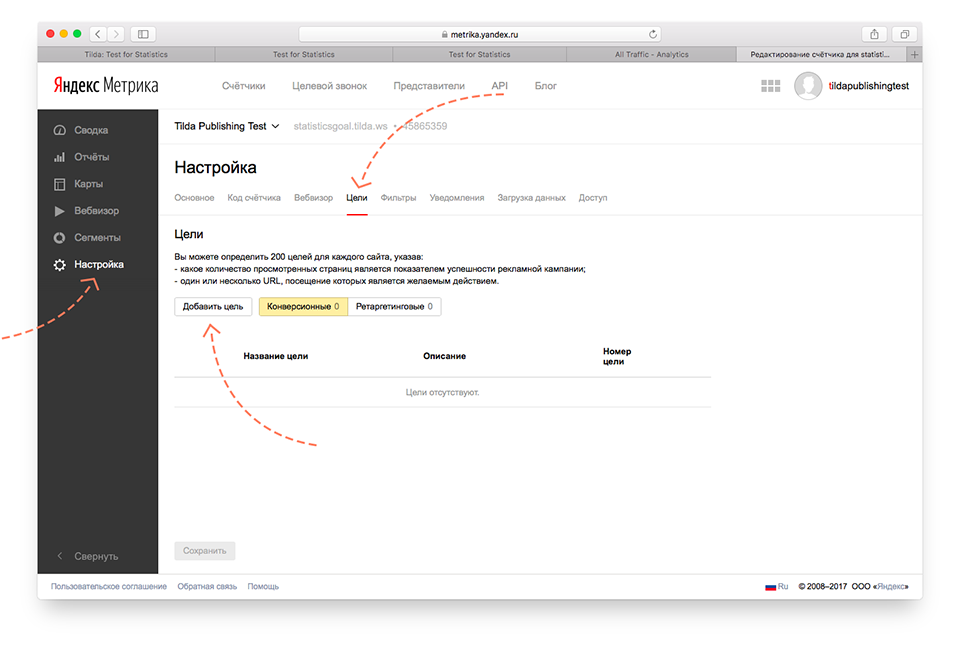Collapse sidebar via the Свернуть chevron

pyautogui.click(x=59, y=556)
